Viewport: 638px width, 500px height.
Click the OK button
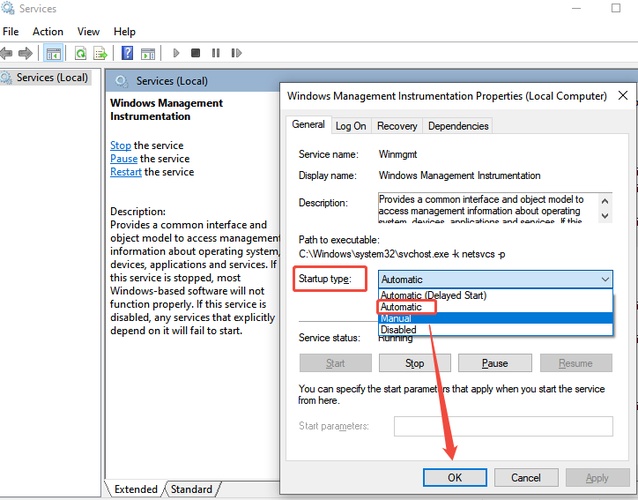[x=455, y=478]
